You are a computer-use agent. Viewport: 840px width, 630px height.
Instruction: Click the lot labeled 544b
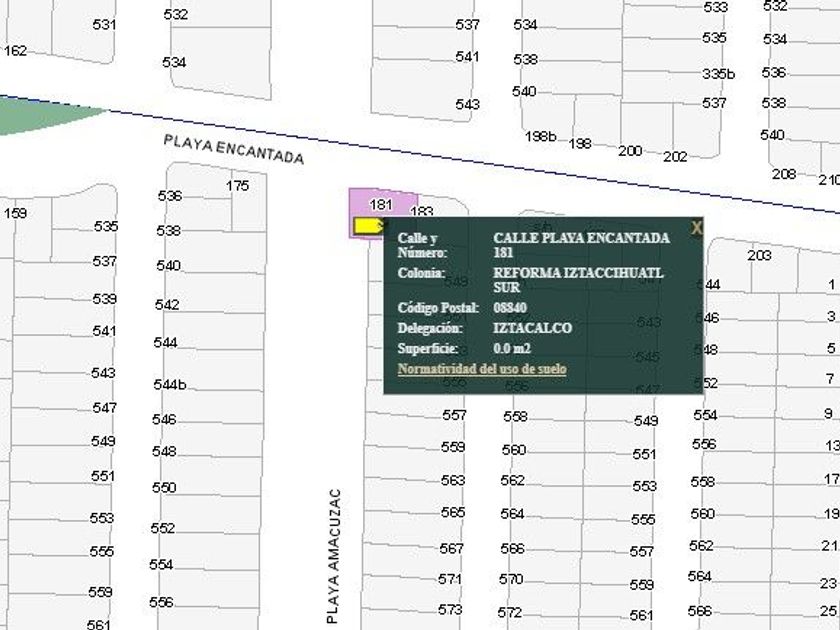[170, 385]
